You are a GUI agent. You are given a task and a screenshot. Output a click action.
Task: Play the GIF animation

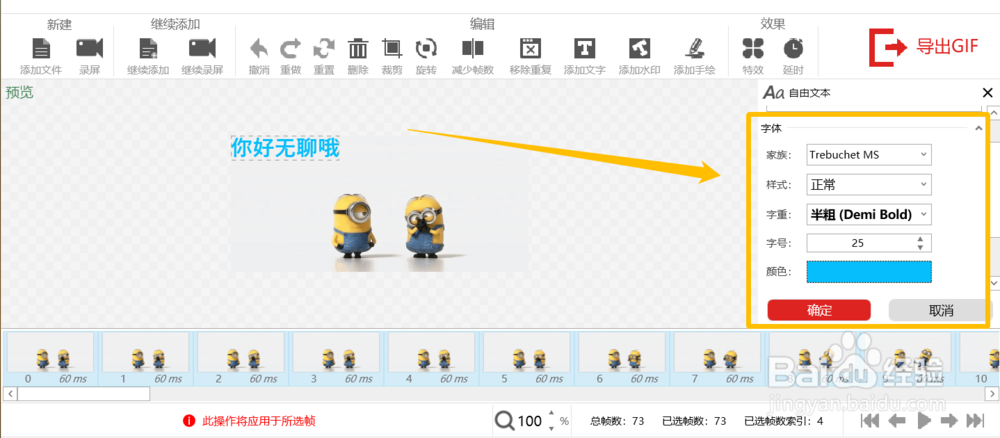click(923, 421)
